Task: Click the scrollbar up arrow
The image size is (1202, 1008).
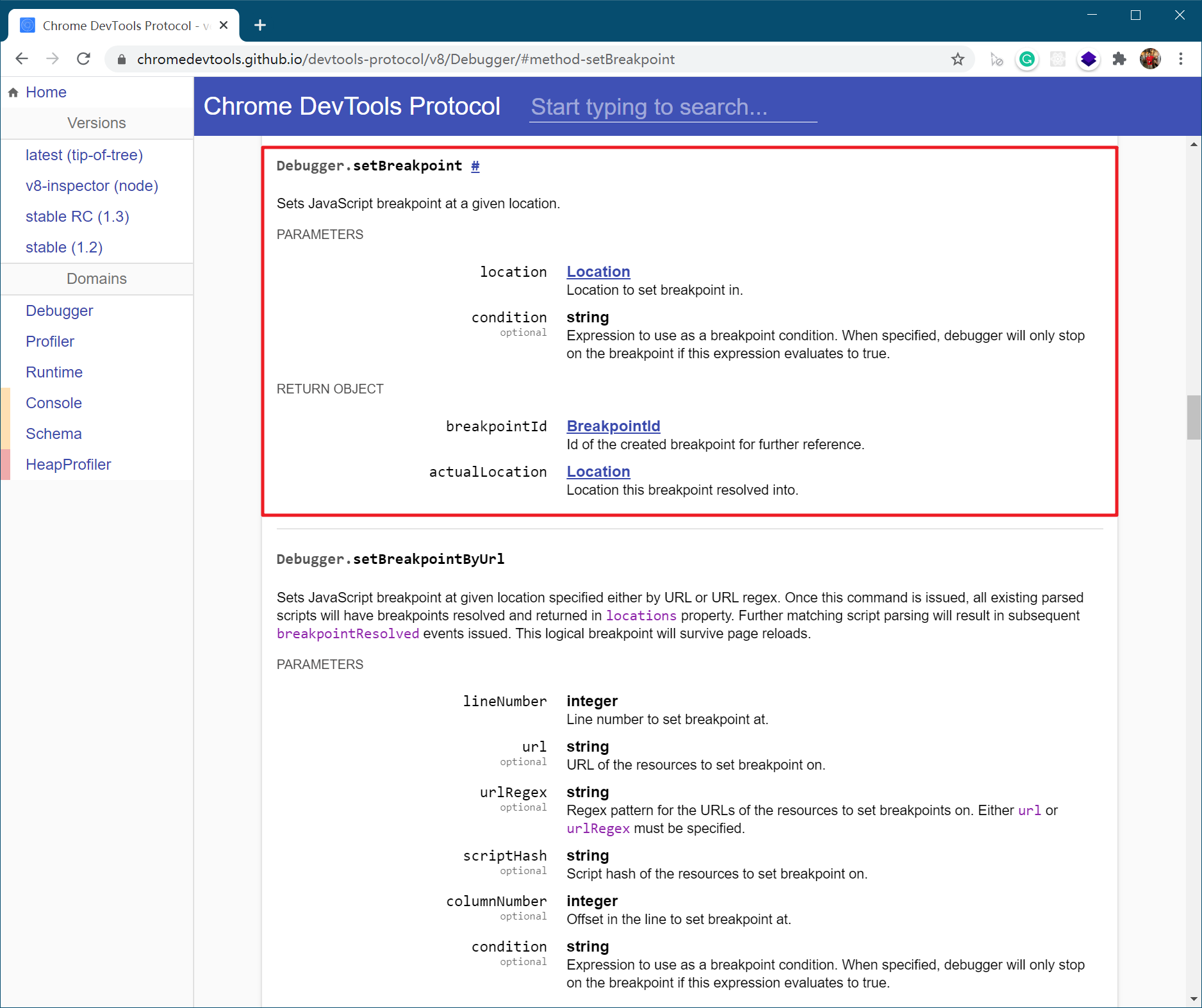Action: [1194, 144]
